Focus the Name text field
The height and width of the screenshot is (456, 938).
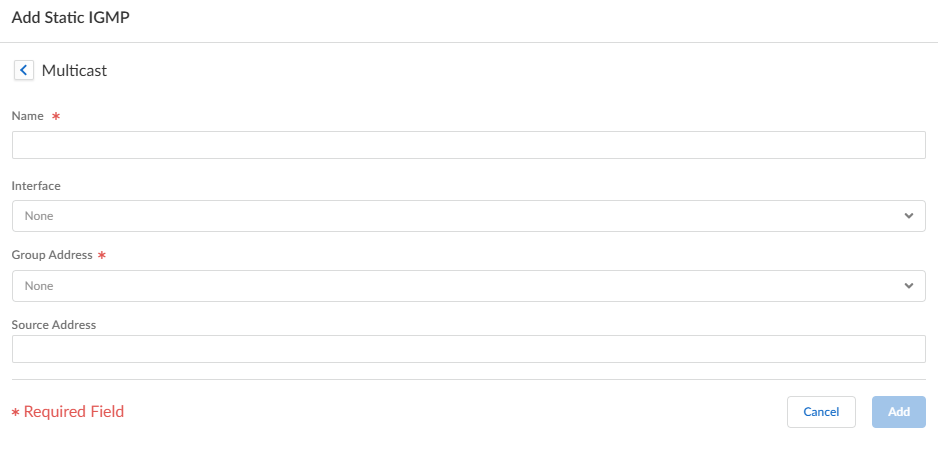(x=468, y=145)
